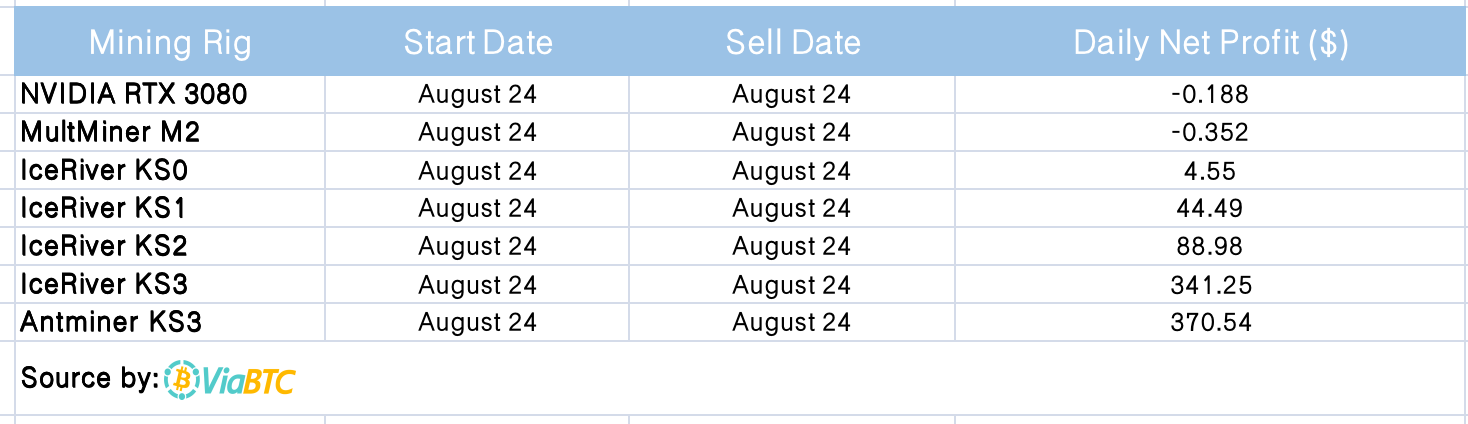This screenshot has width=1468, height=424.
Task: Select the Antminer KS3 cell
Action: 112,323
